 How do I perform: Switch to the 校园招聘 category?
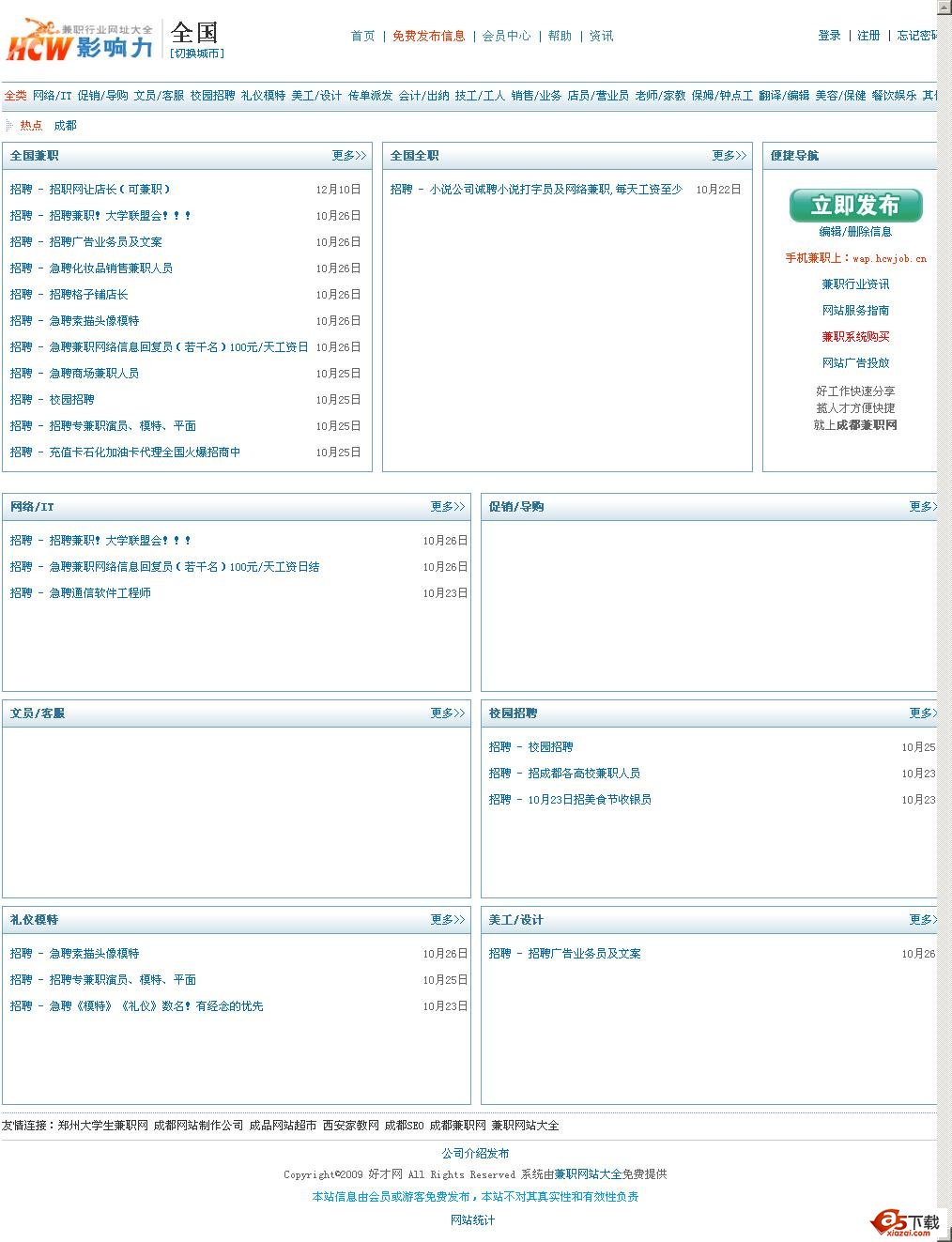[x=215, y=95]
